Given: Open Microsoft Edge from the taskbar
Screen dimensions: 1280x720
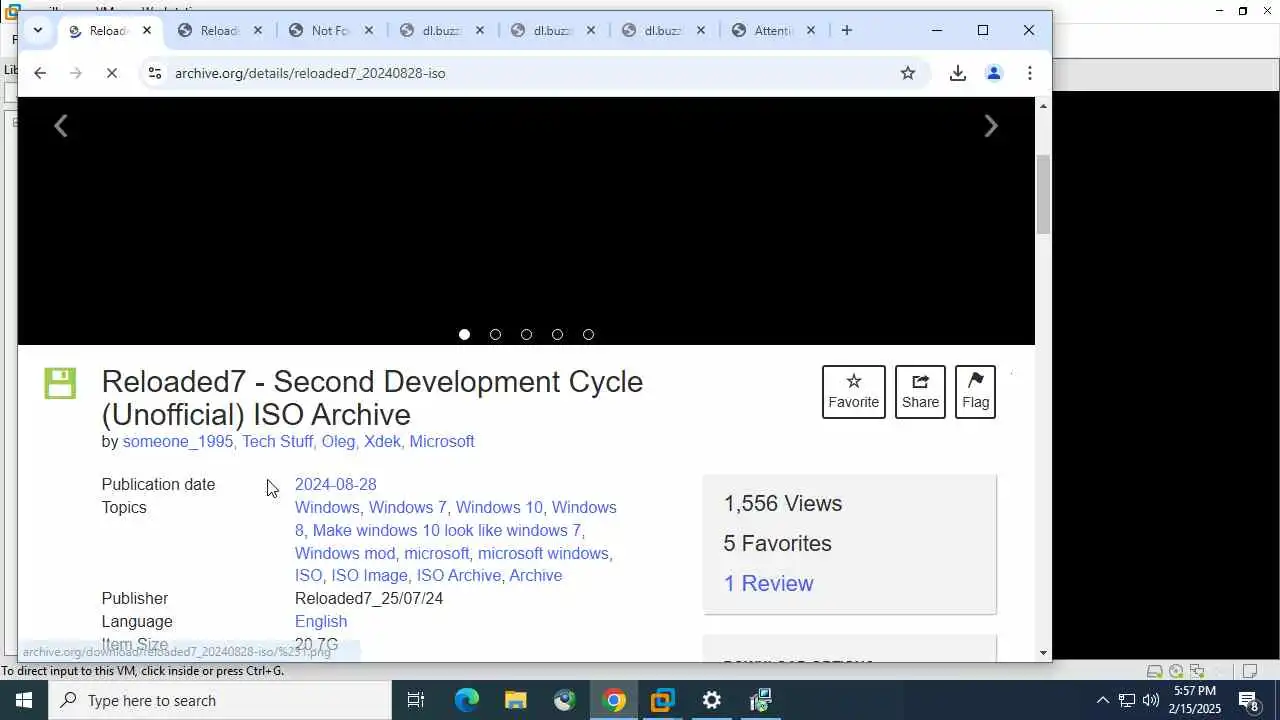Looking at the screenshot, I should 467,700.
